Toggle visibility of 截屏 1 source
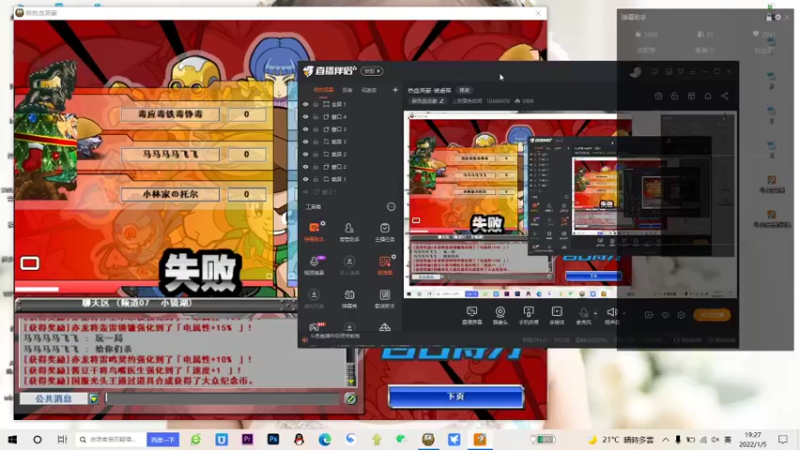Viewport: 800px width, 450px height. tap(306, 179)
